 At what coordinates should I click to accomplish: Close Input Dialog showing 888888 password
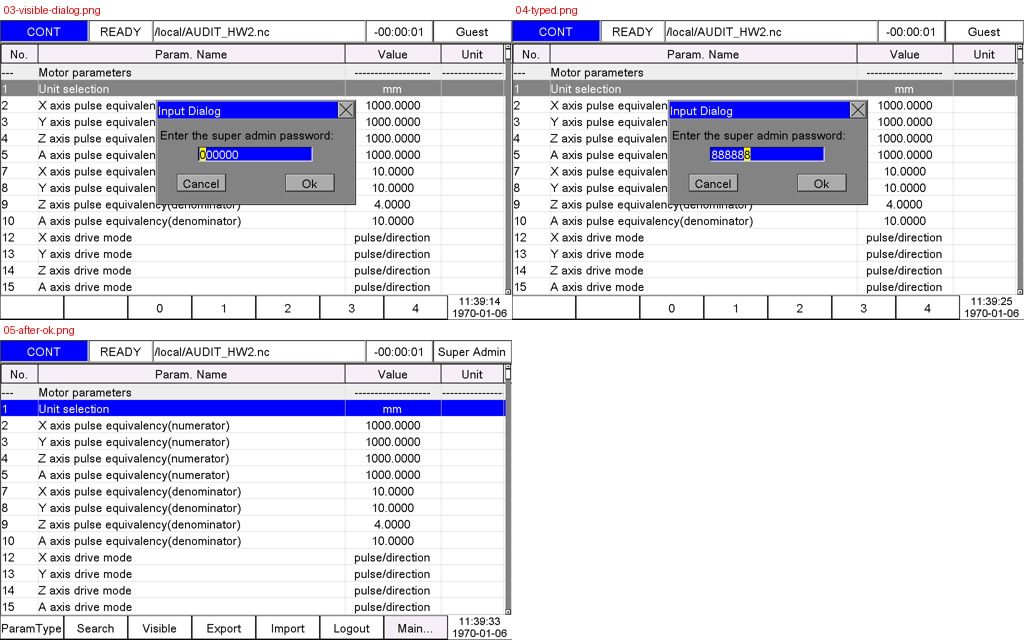pyautogui.click(x=858, y=110)
